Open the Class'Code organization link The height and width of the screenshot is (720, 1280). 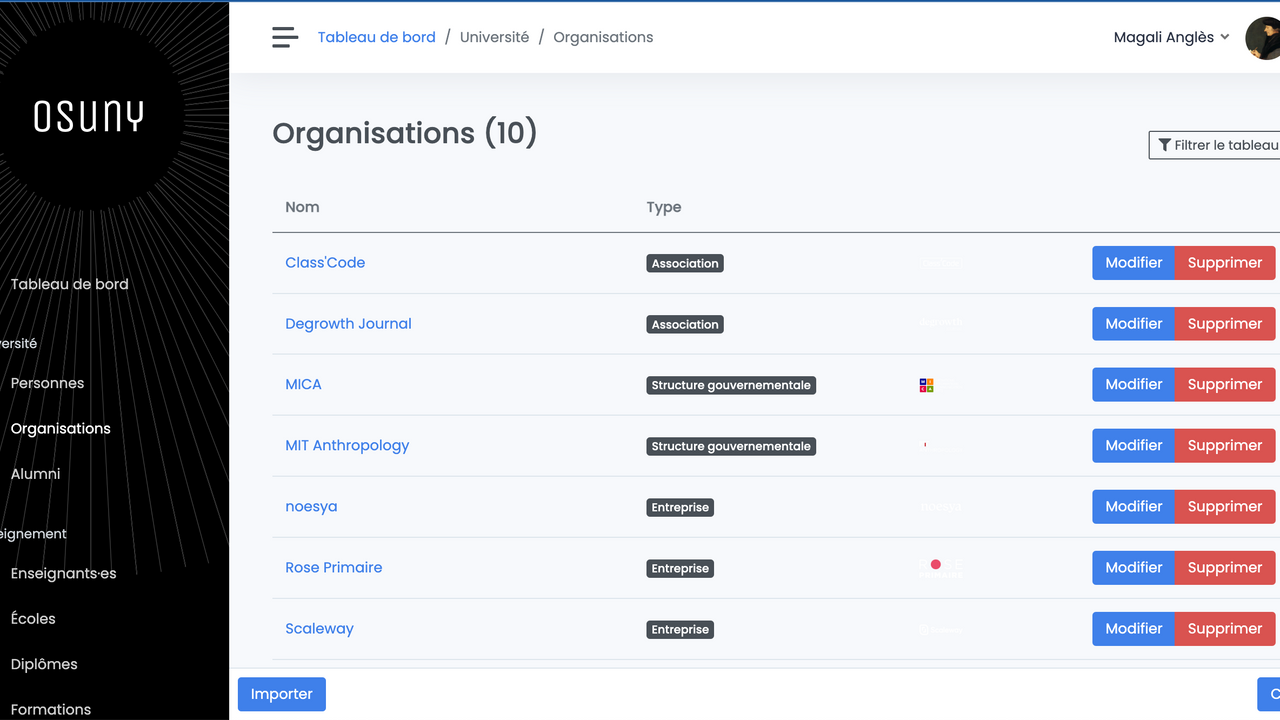[325, 262]
